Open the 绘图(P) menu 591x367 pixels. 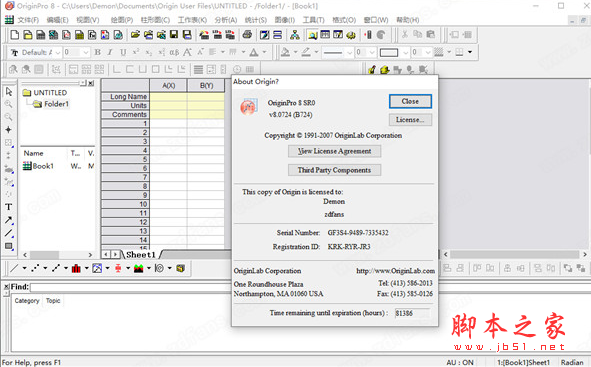pyautogui.click(x=122, y=20)
